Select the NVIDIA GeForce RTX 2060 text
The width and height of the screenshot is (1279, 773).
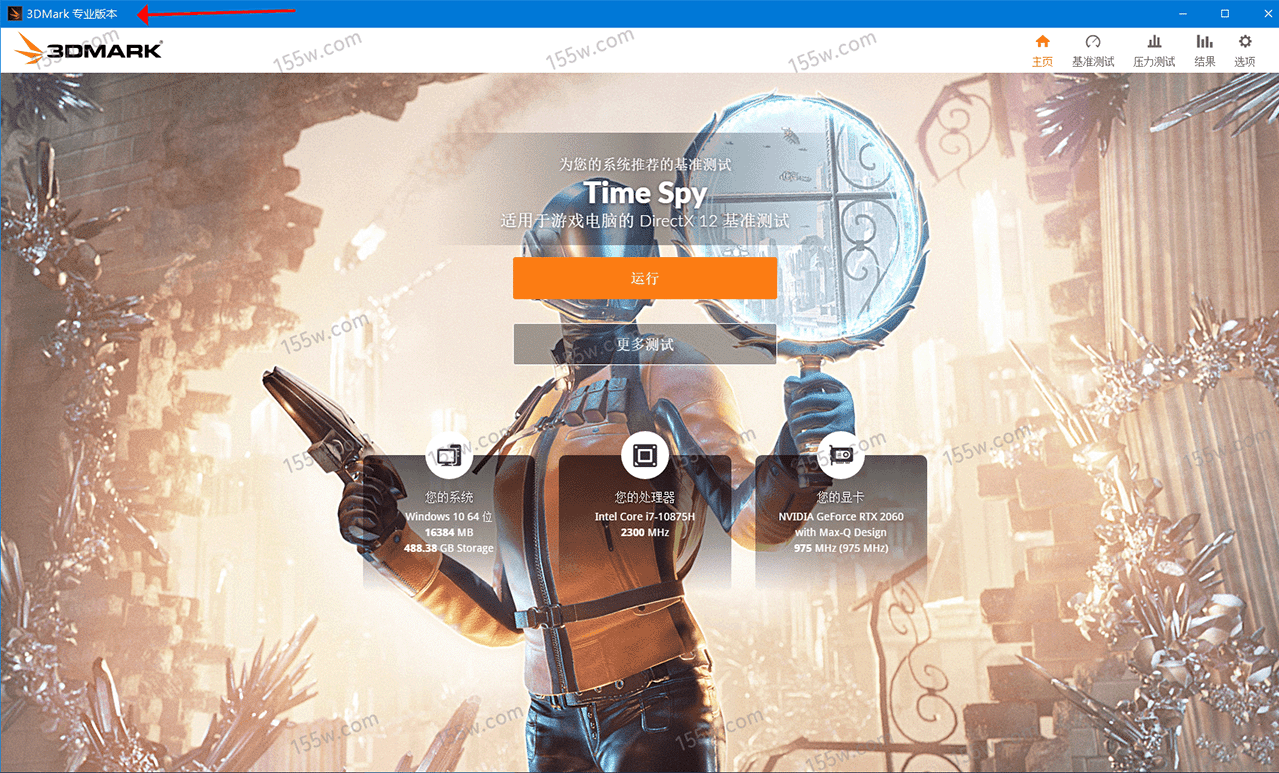pos(841,517)
